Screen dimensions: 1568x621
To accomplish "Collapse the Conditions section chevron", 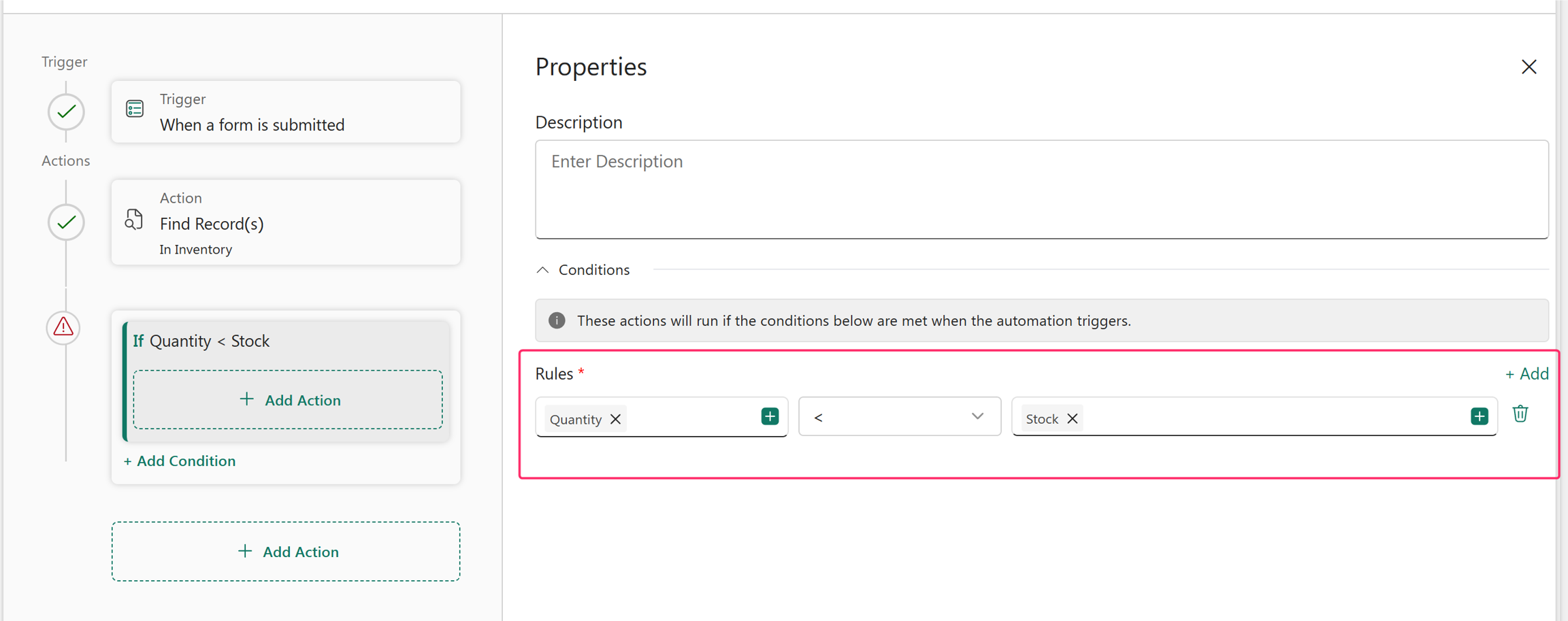I will pos(542,270).
